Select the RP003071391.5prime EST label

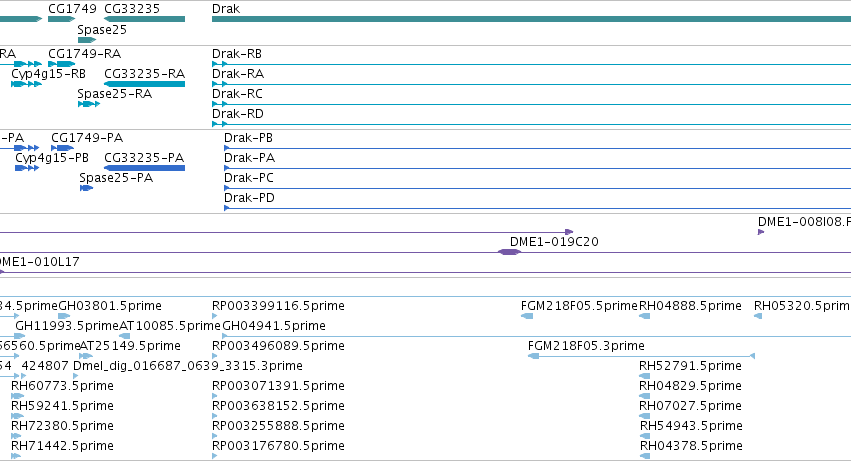coord(278,387)
